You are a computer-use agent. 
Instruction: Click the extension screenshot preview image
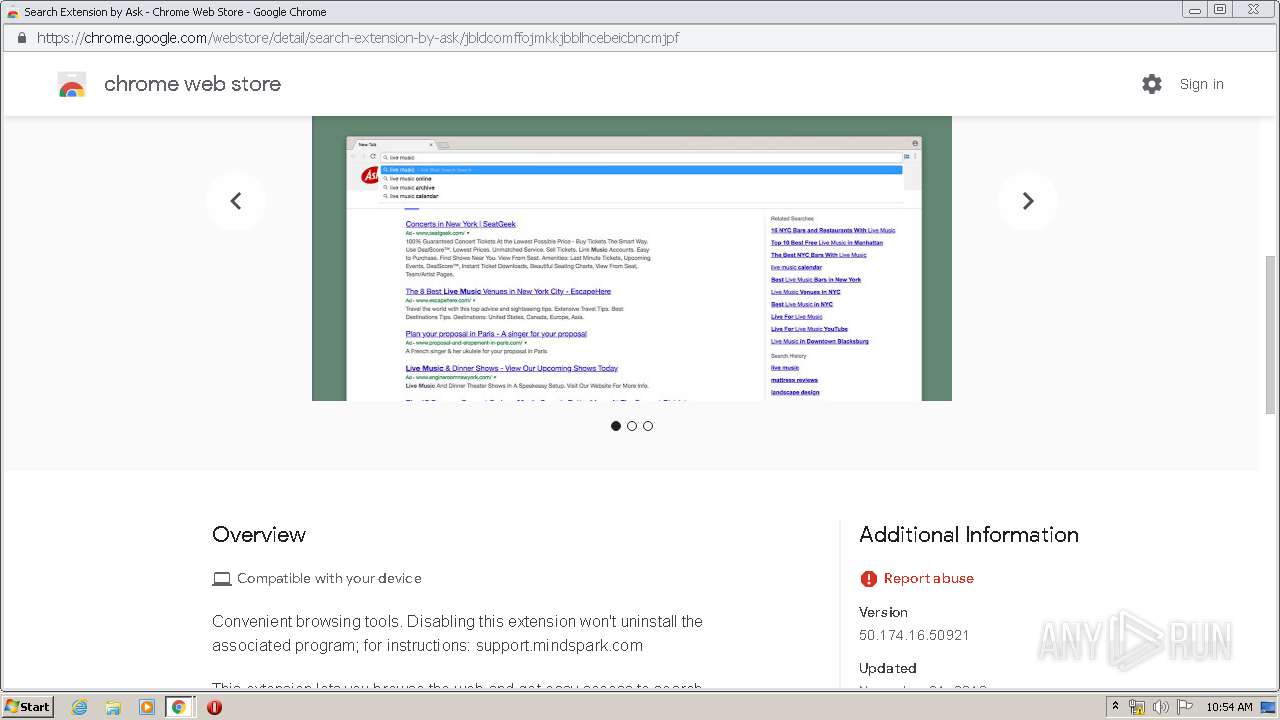coord(632,258)
